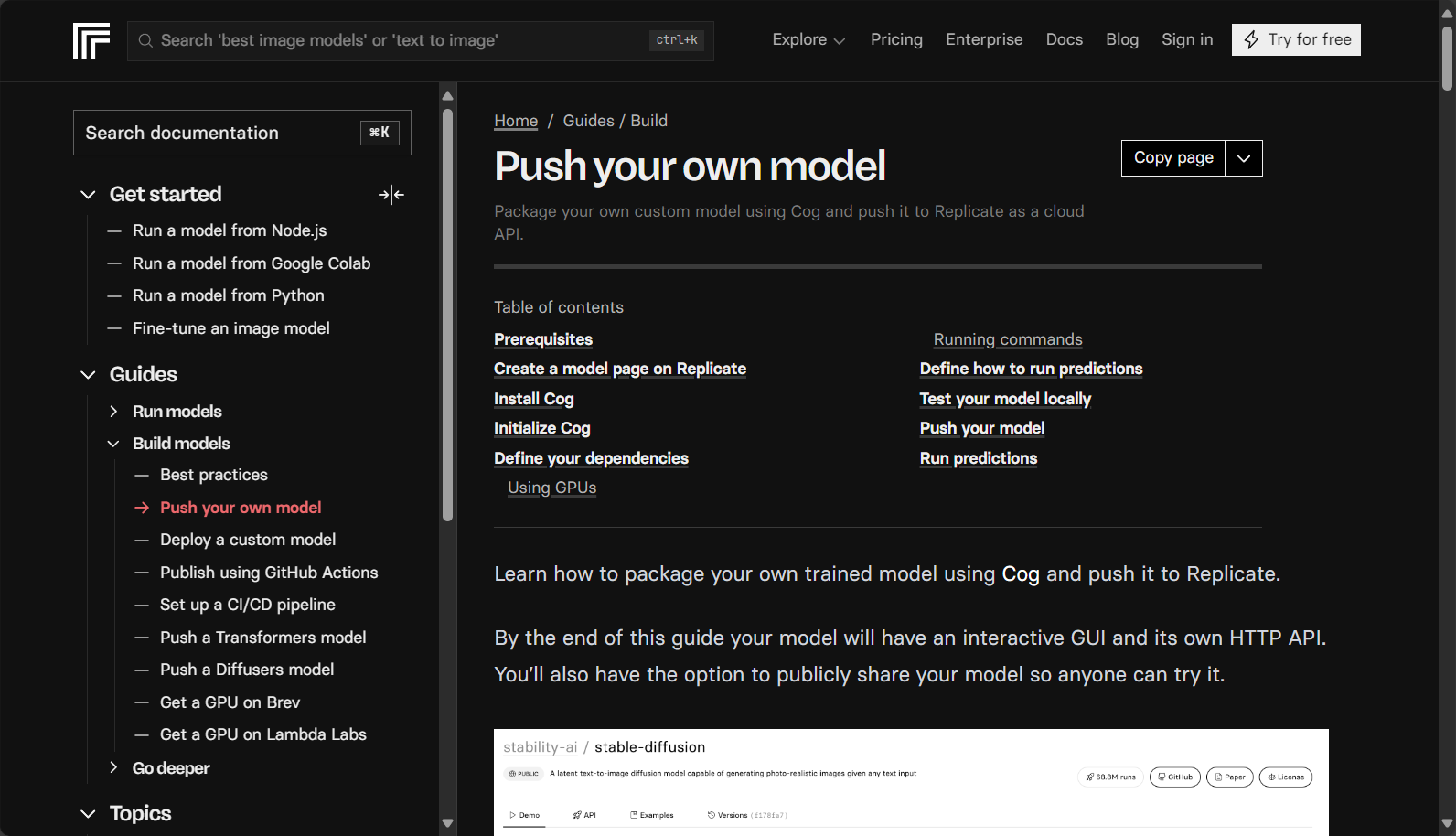Open Push a Transformers model
This screenshot has height=836, width=1456.
point(263,638)
